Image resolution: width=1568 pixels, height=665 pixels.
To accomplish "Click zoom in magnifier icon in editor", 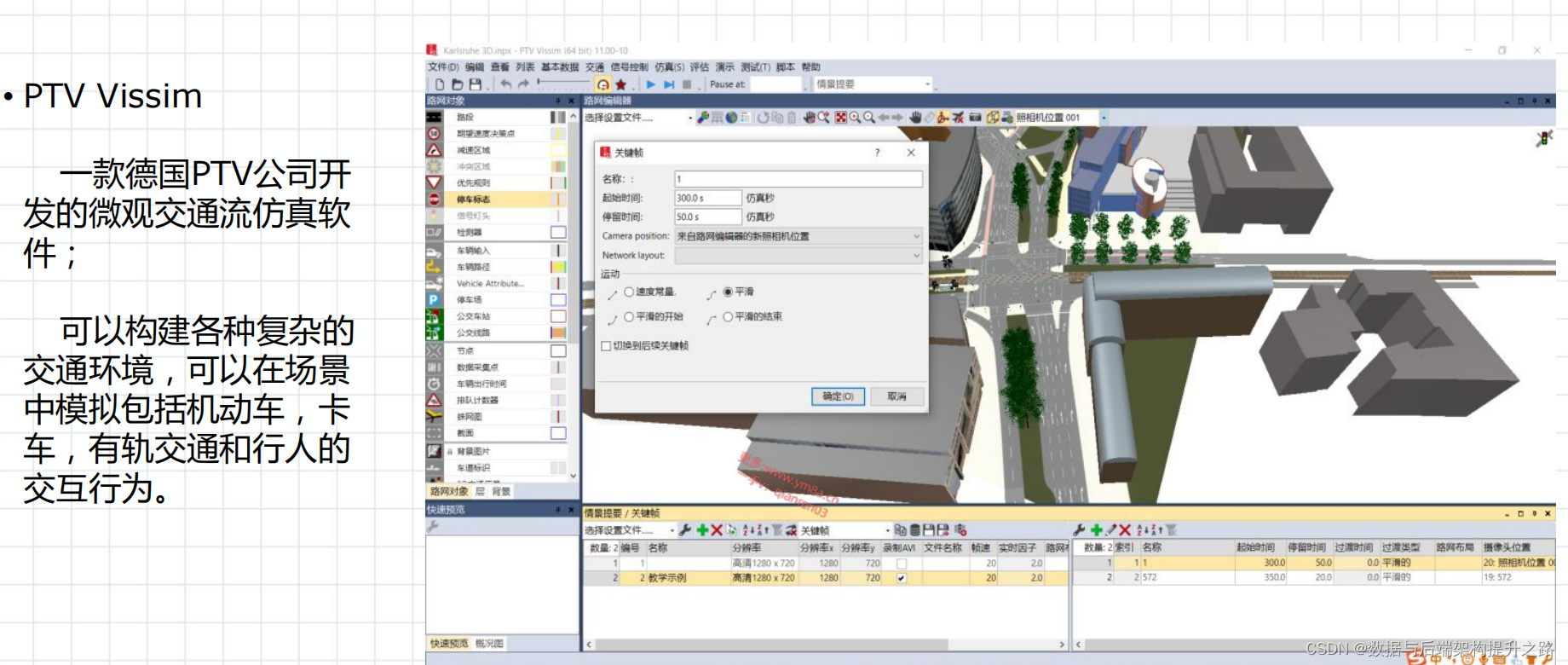I will click(855, 118).
